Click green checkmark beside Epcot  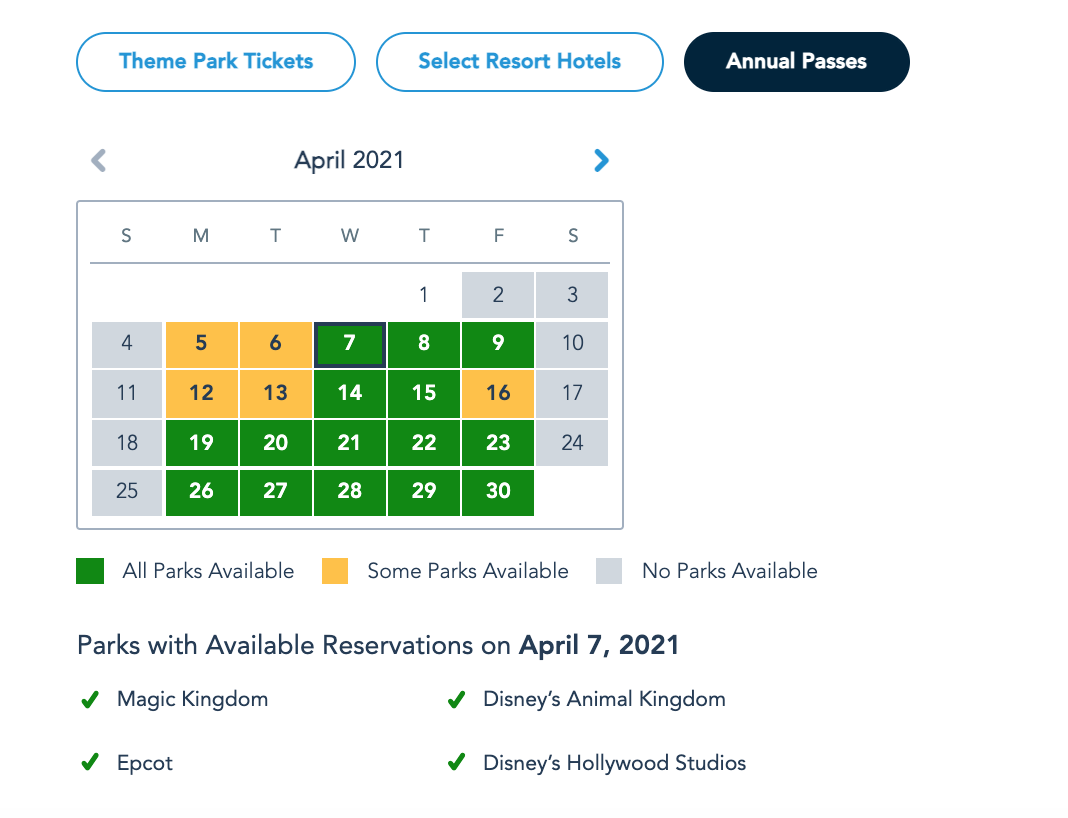[89, 763]
